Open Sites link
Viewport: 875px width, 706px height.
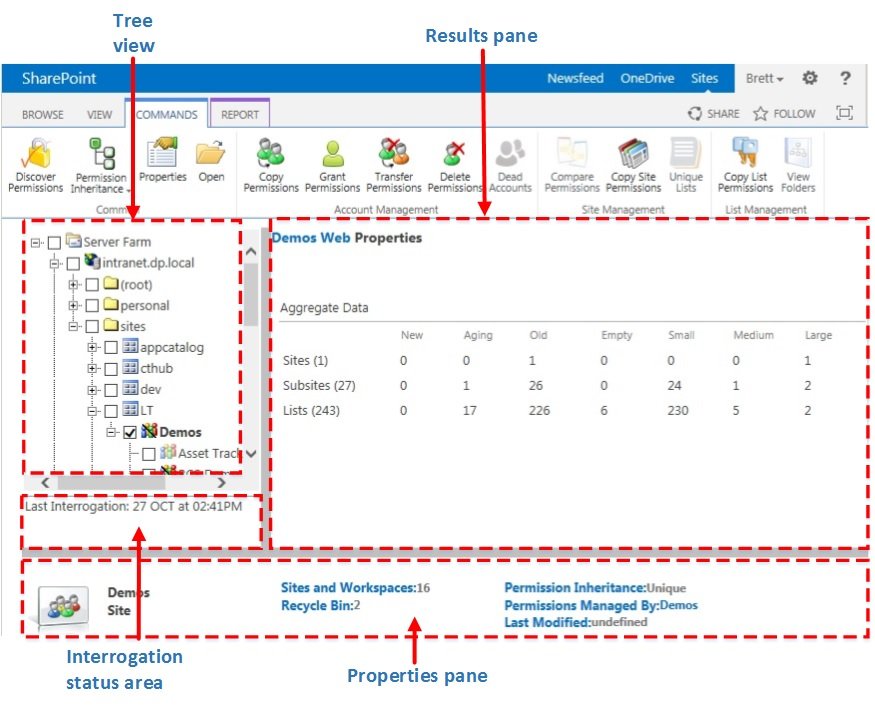[x=704, y=78]
